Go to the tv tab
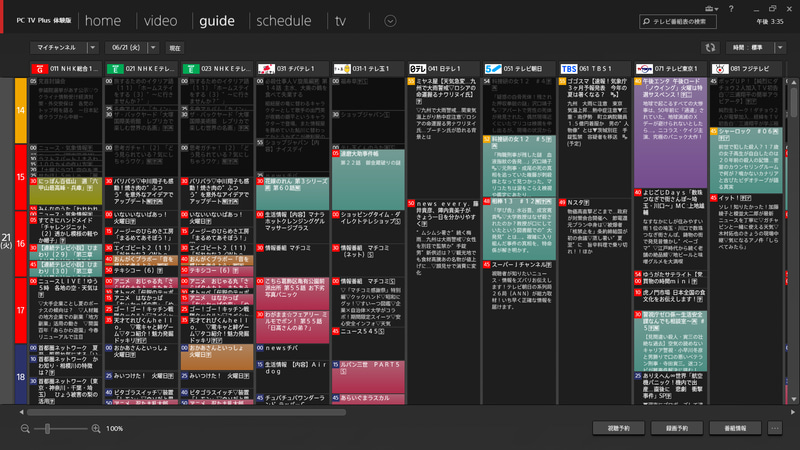Screen dimensions: 800x450 [x=340, y=21]
